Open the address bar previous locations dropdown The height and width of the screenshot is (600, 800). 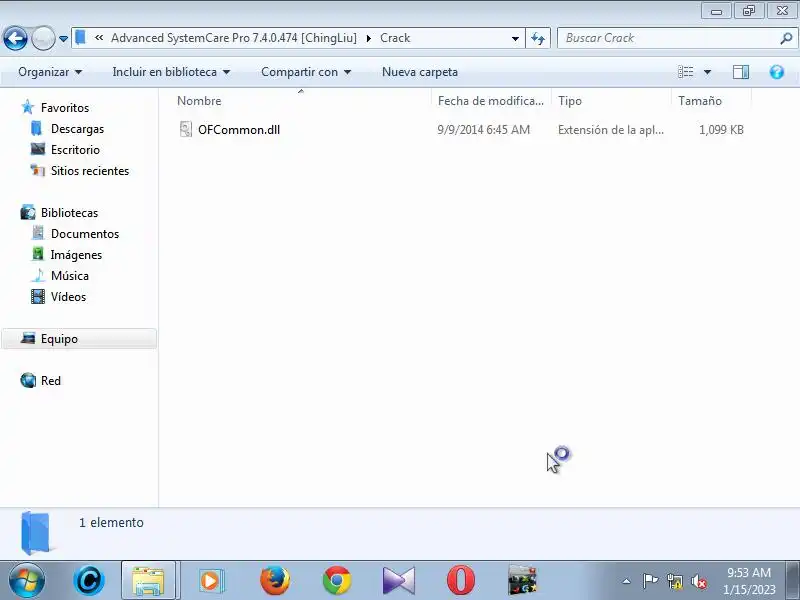[x=515, y=38]
